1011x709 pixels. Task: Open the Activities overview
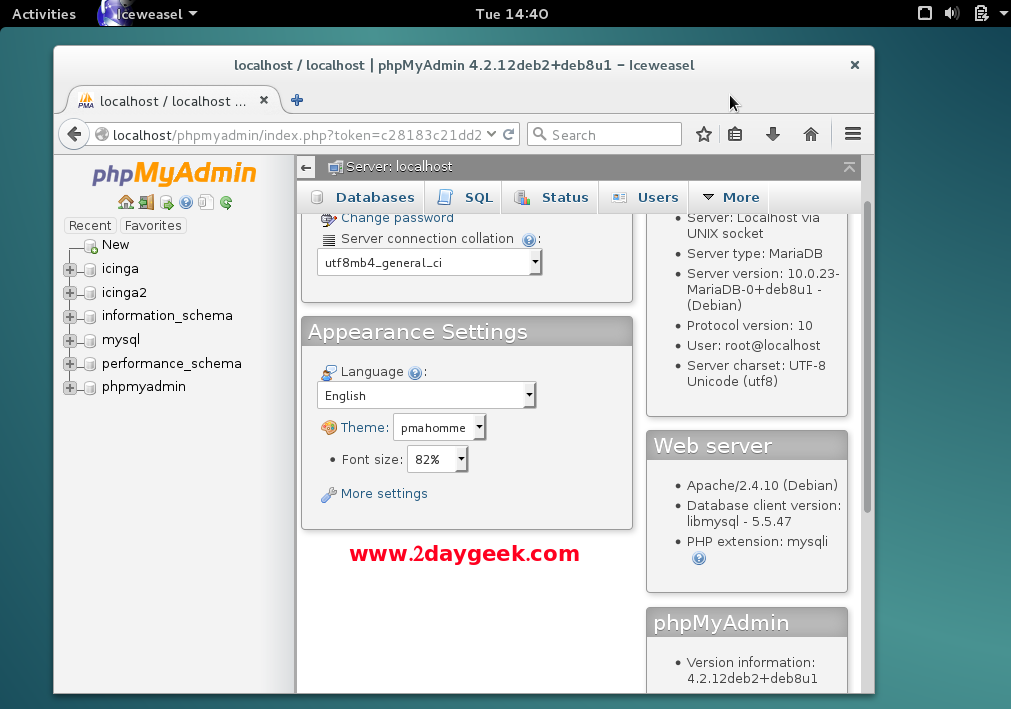click(x=44, y=14)
